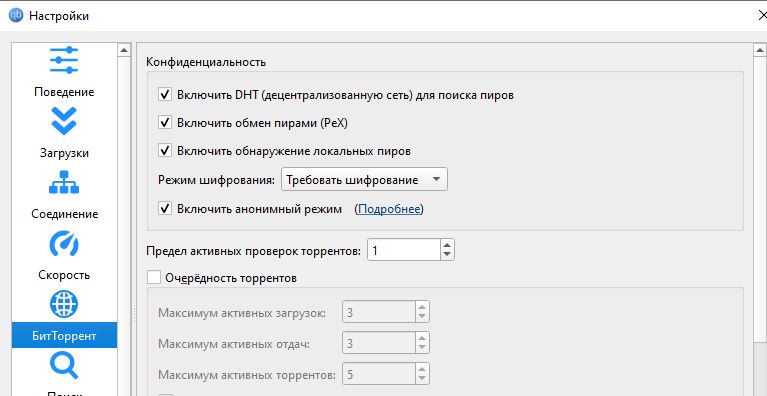Switch to the Соединение tab label
The image size is (767, 396).
pos(65,214)
